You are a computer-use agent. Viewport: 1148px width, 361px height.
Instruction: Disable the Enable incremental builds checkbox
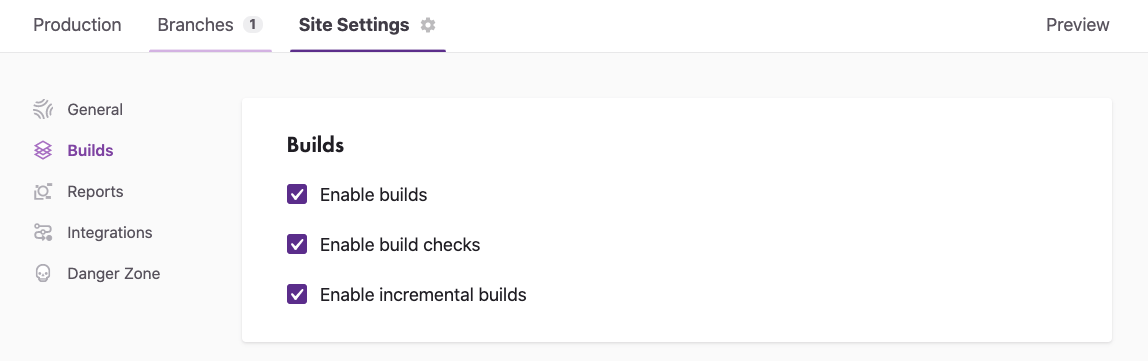(297, 294)
